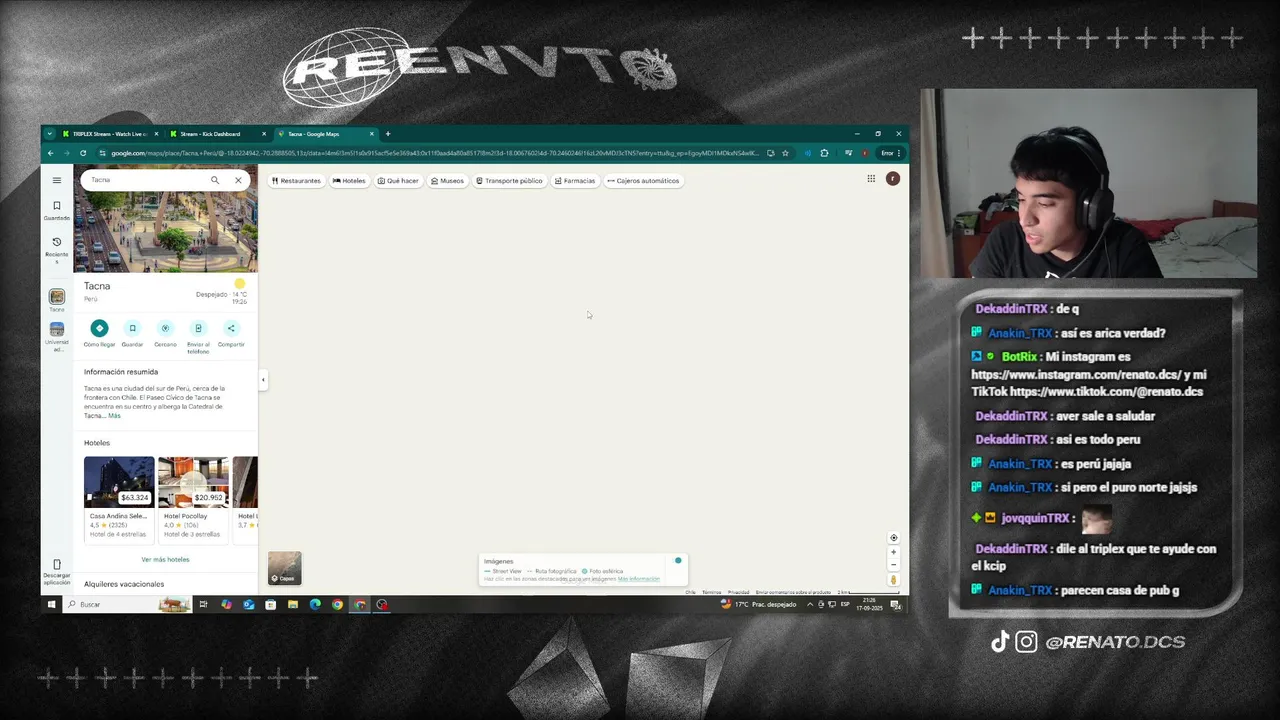Open Task View on the taskbar

203,604
